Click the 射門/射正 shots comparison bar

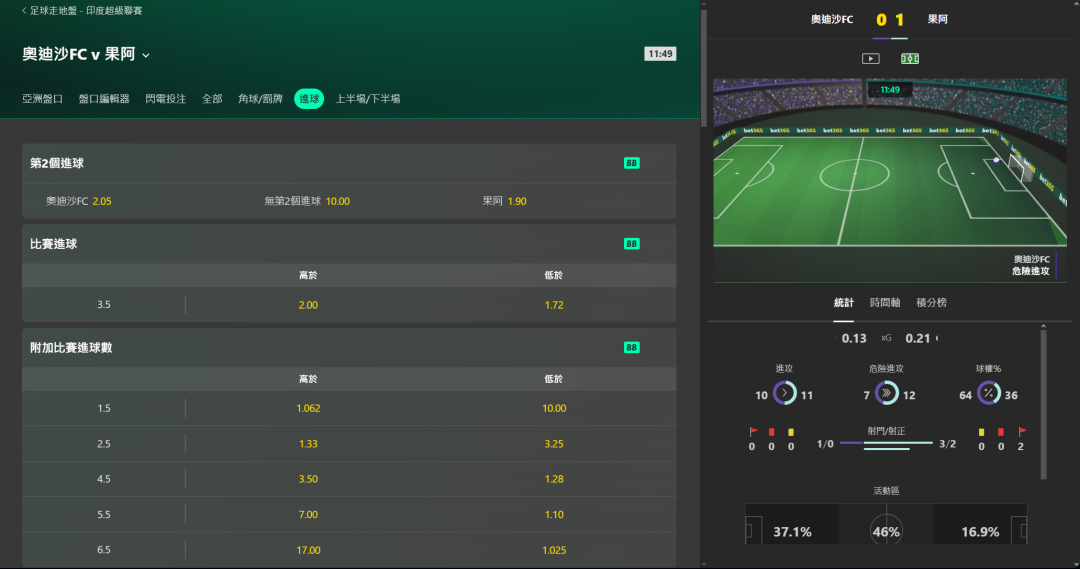coord(886,446)
